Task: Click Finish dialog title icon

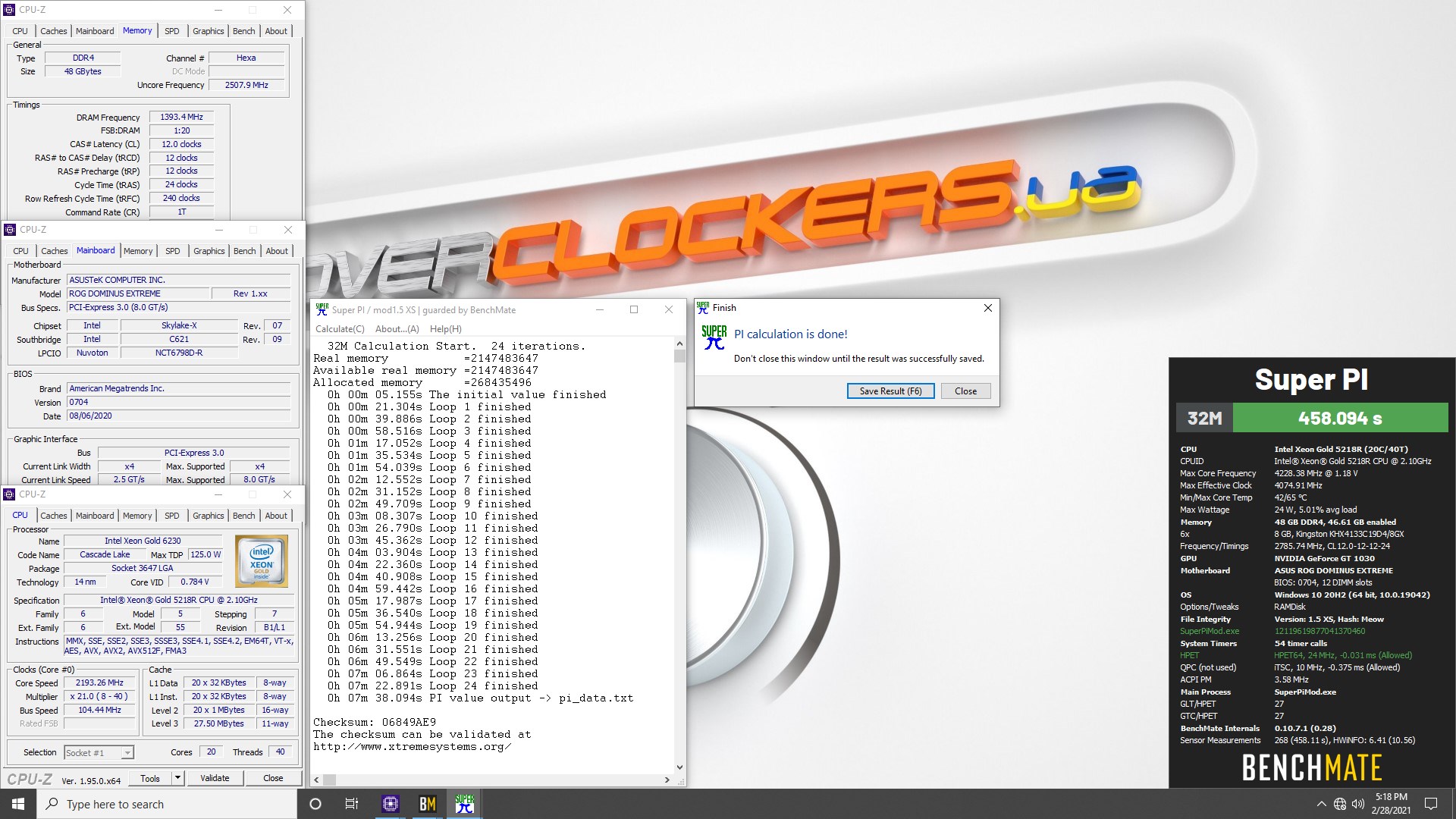Action: (703, 308)
